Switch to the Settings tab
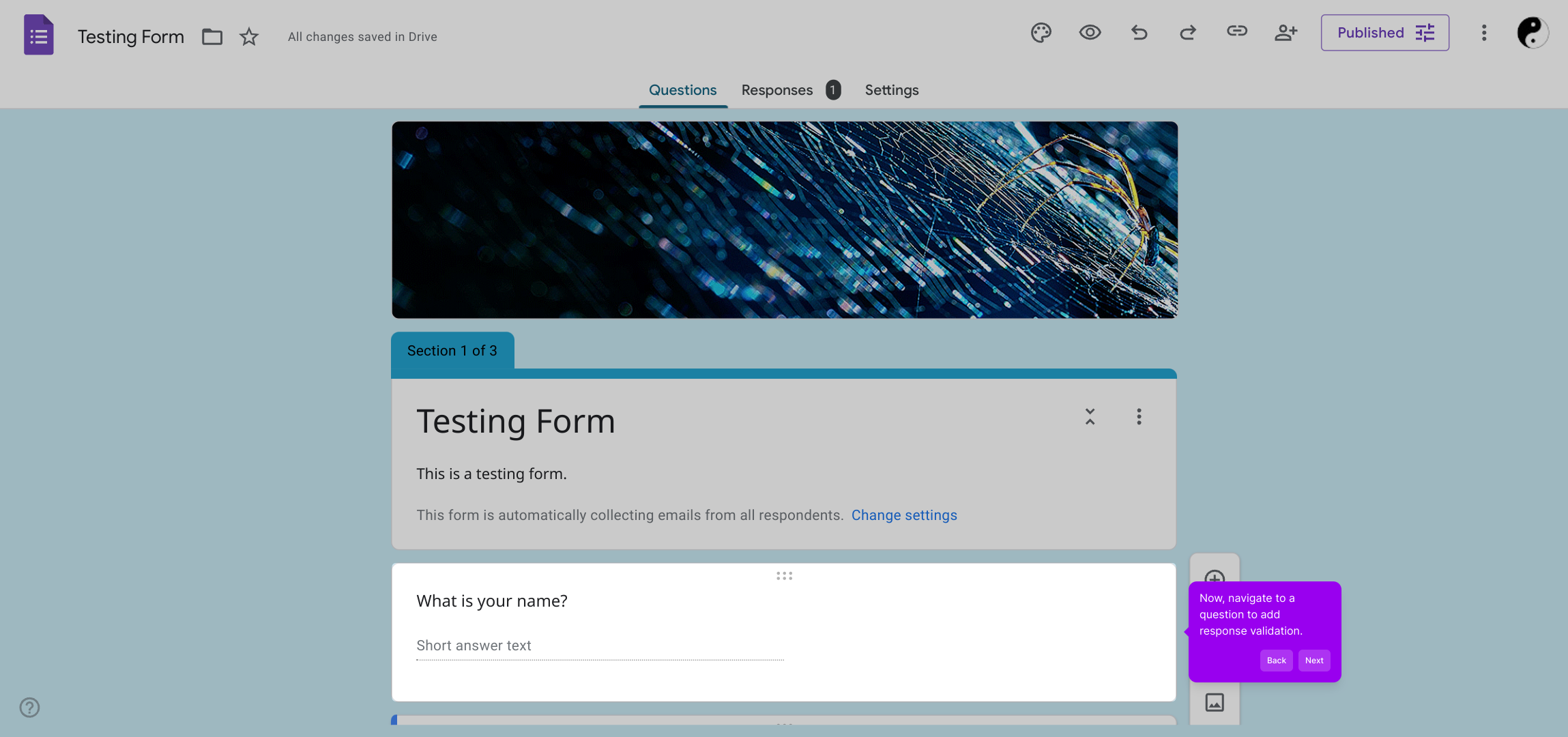1568x737 pixels. tap(891, 90)
